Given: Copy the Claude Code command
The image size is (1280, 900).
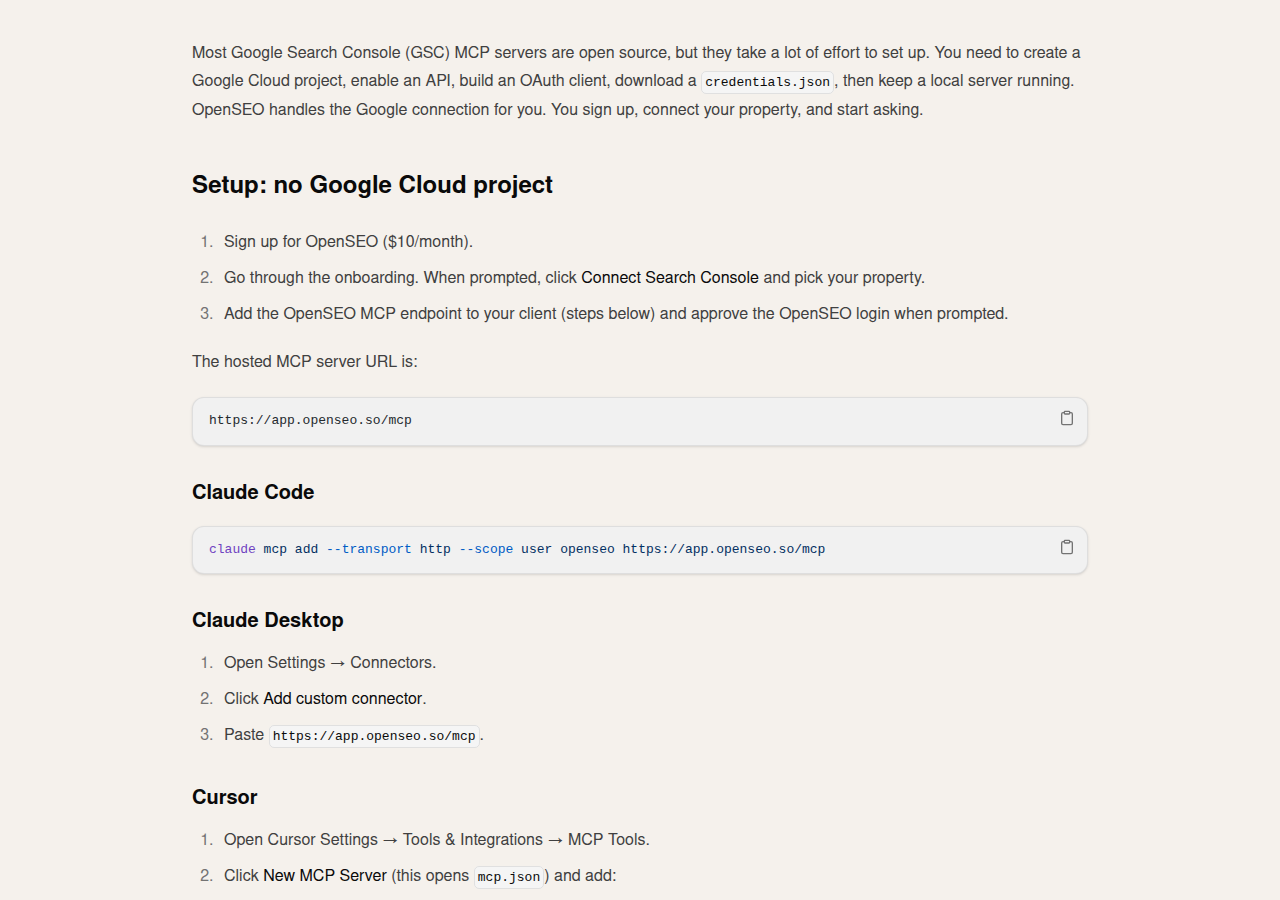Looking at the screenshot, I should (1067, 547).
